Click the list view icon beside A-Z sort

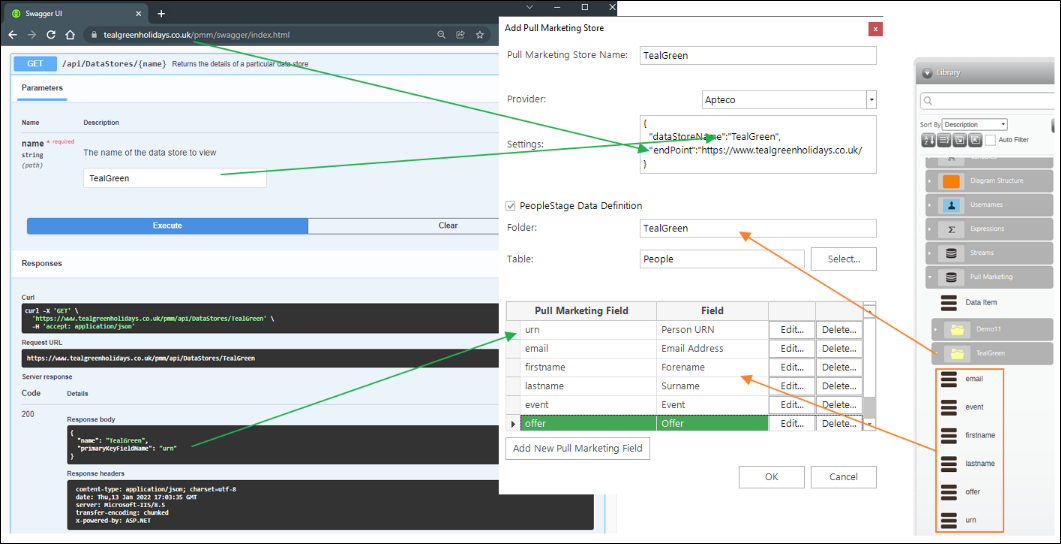(943, 139)
